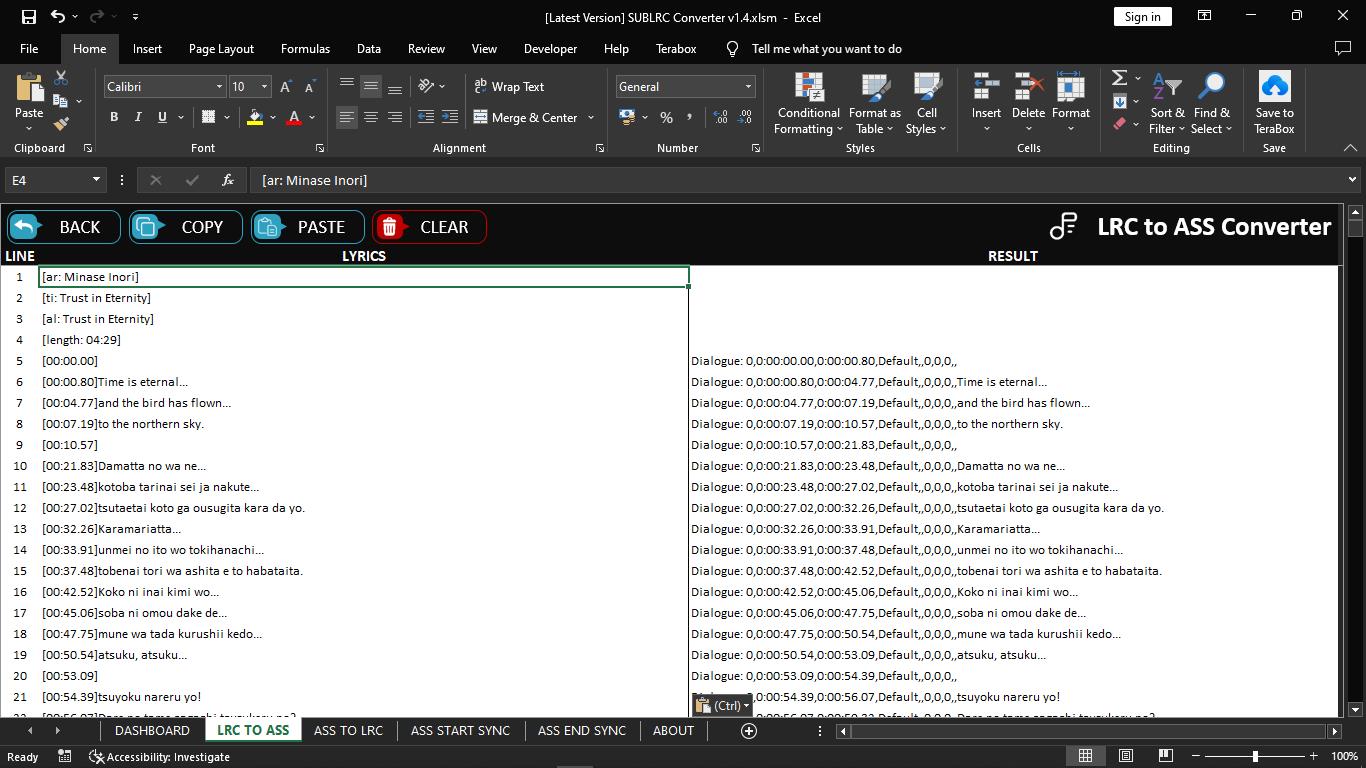Open Customize Quick Access Toolbar dropdown
This screenshot has height=768, width=1366.
(x=135, y=16)
